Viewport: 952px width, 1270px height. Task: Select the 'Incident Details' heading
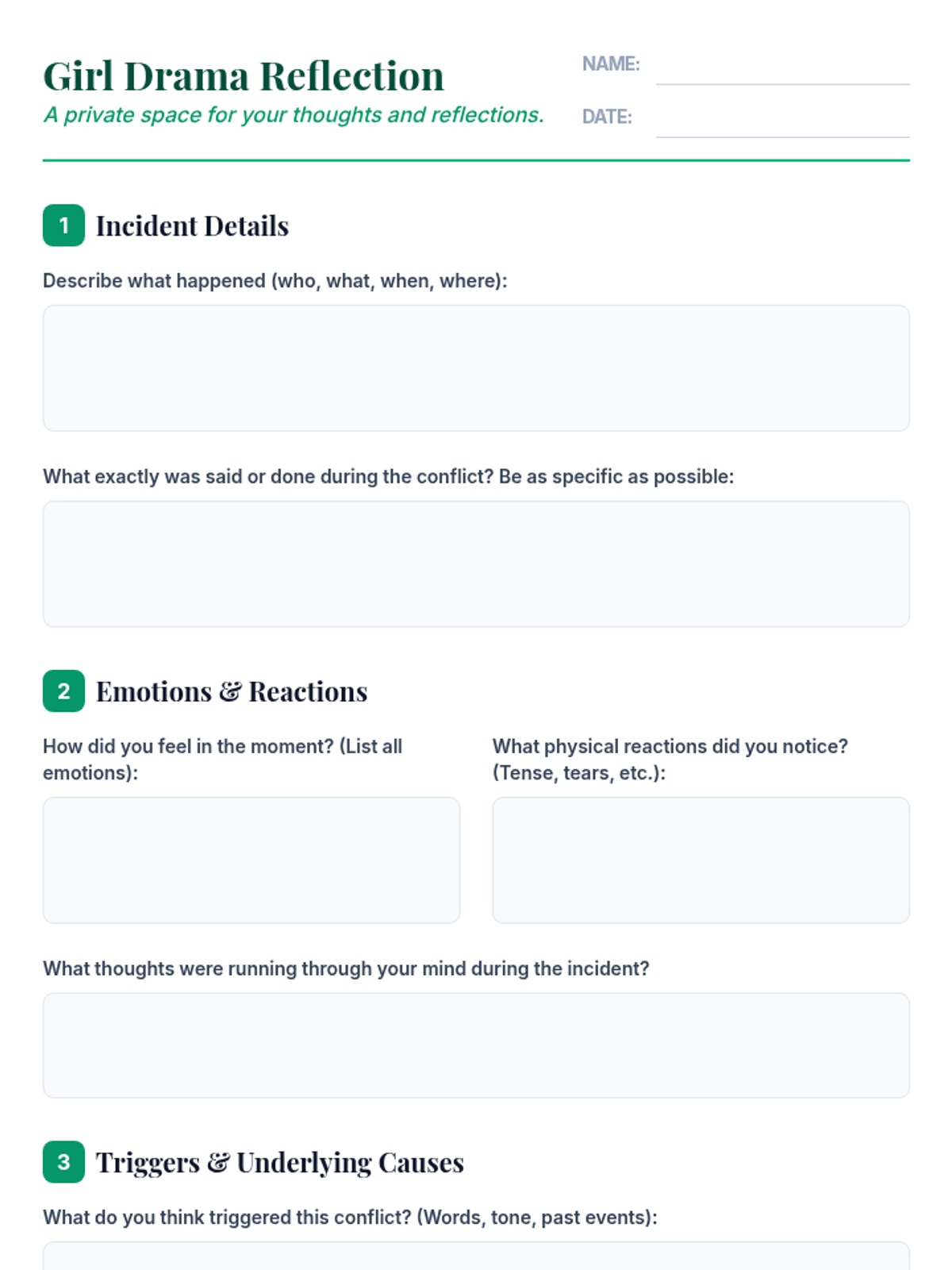[192, 226]
